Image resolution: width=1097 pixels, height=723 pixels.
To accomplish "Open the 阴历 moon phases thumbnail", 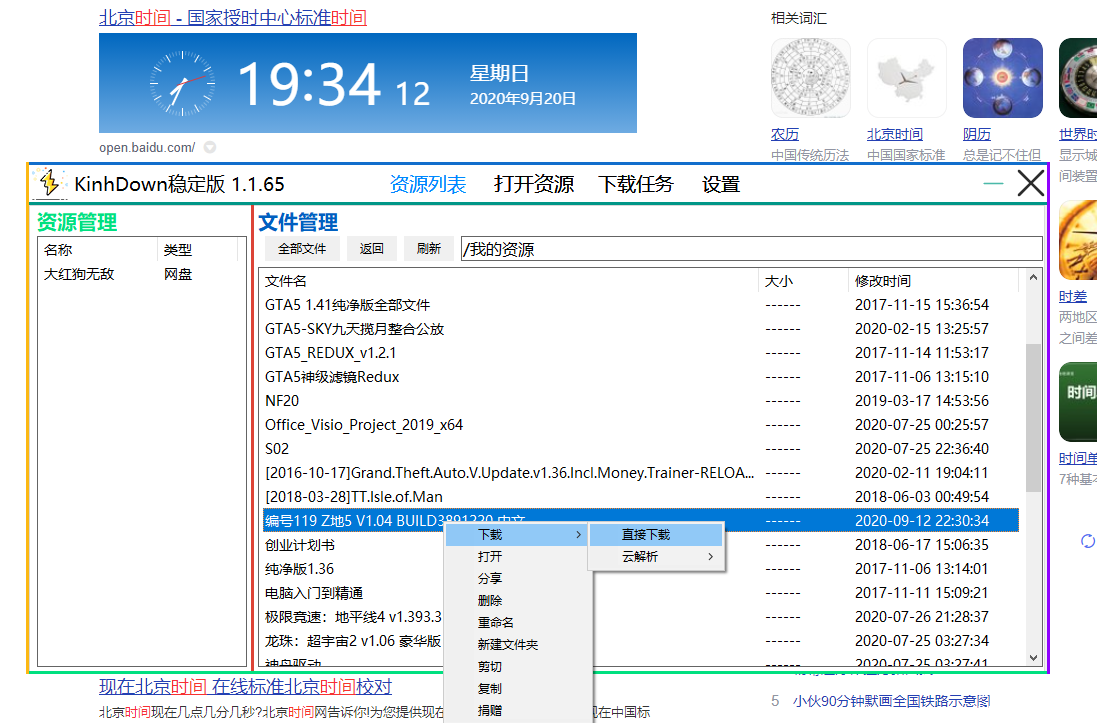I will 1002,78.
